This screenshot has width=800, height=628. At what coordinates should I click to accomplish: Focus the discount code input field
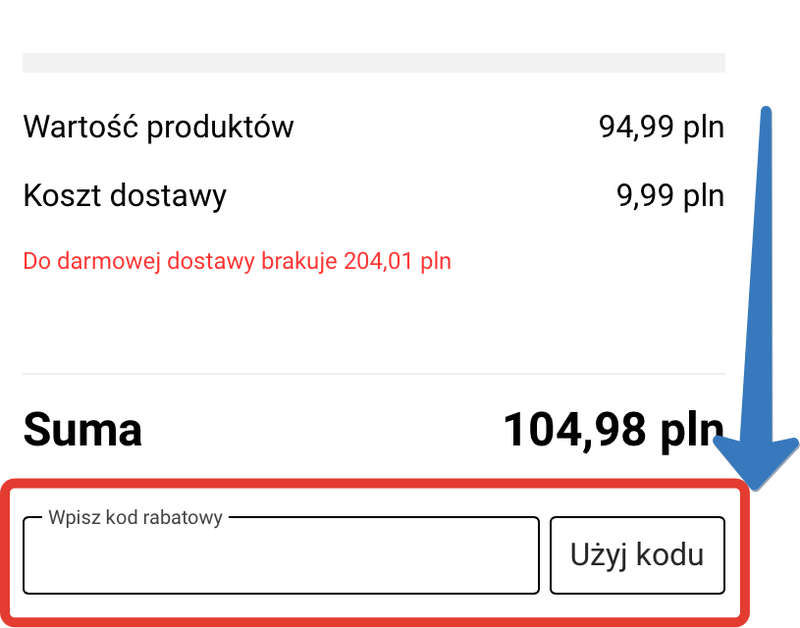click(x=281, y=560)
